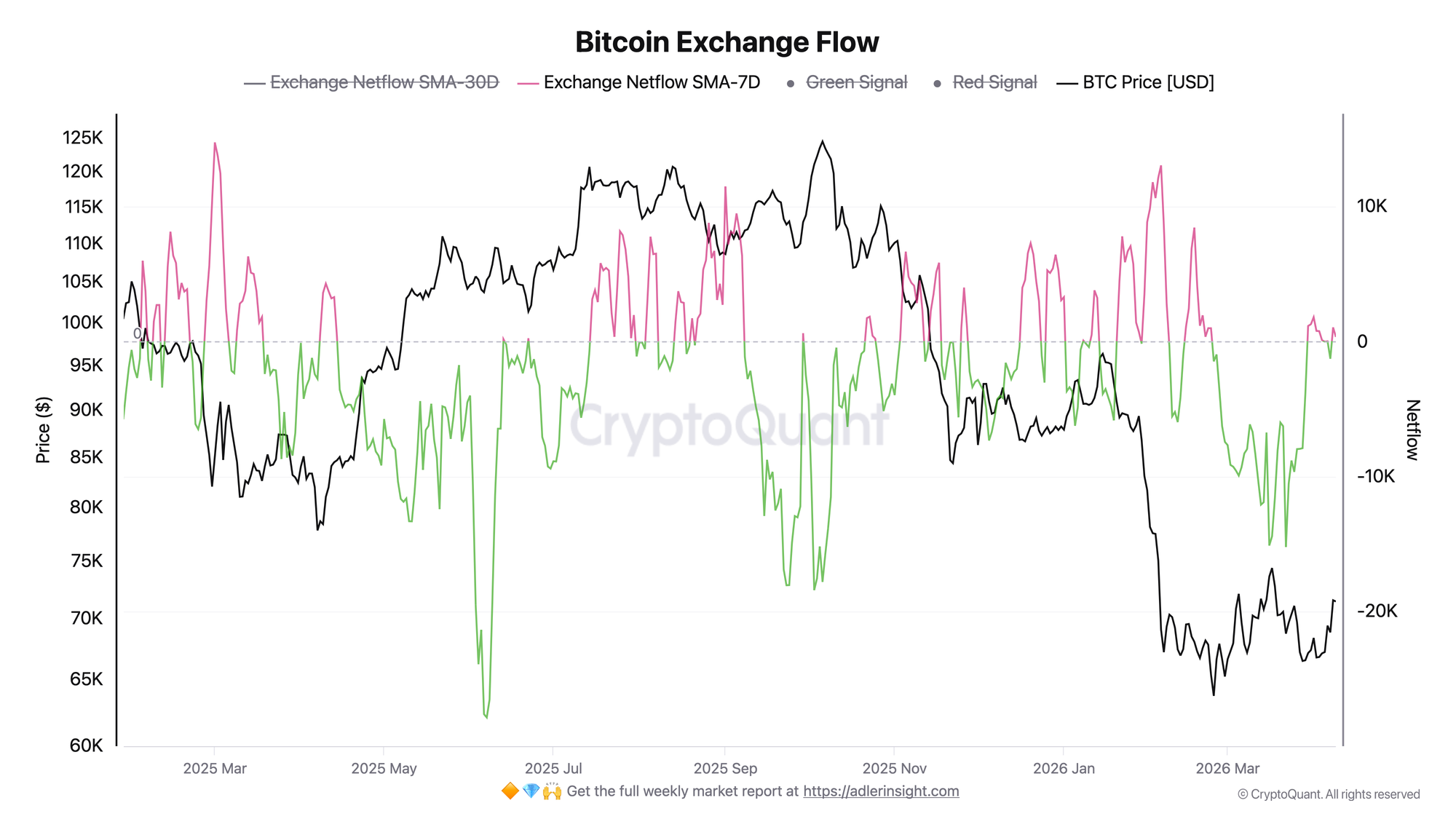1456x819 pixels.
Task: Click the pink SMA-7D legend line swatch
Action: point(528,83)
